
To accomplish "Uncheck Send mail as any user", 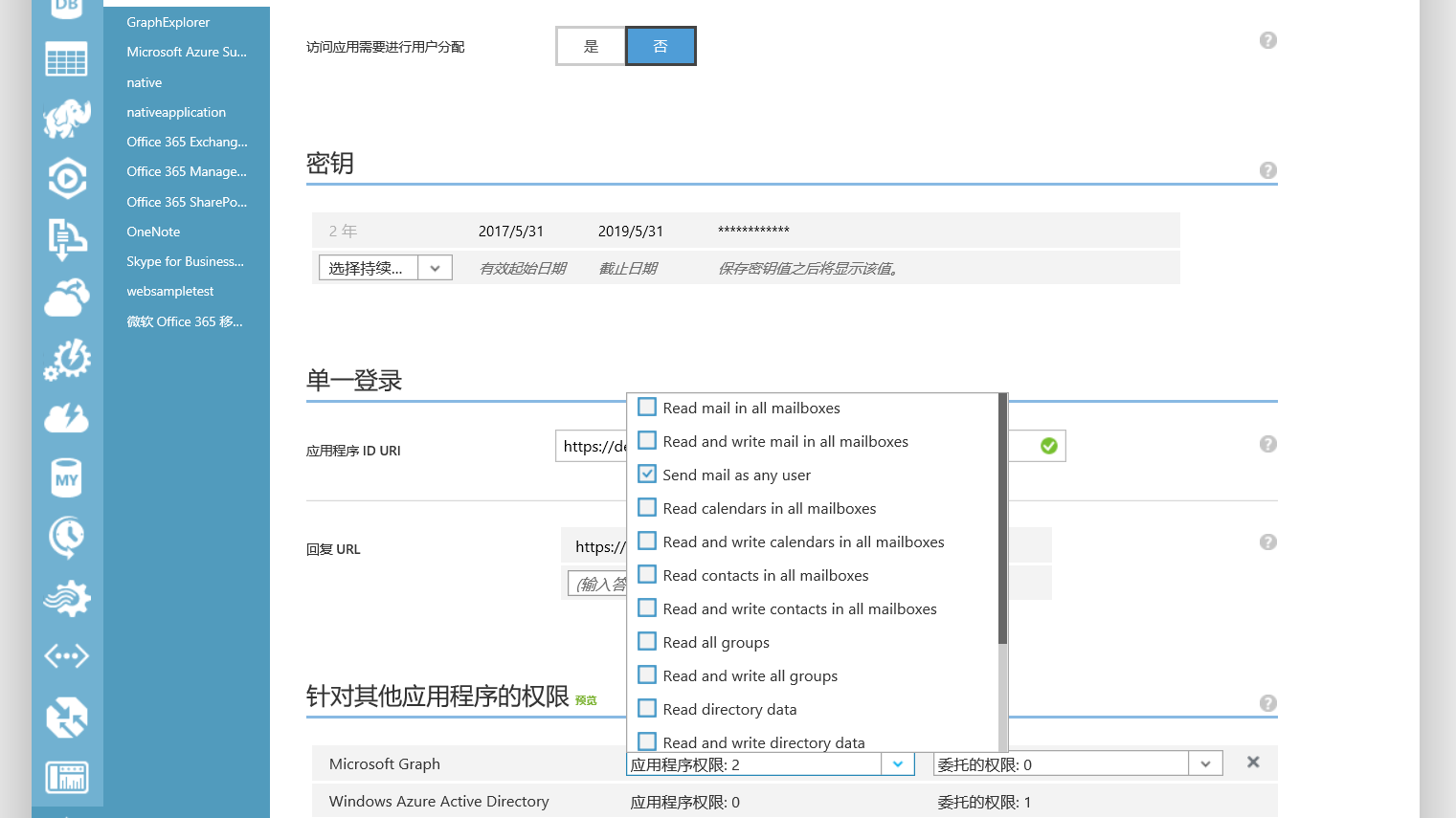I will click(x=646, y=474).
